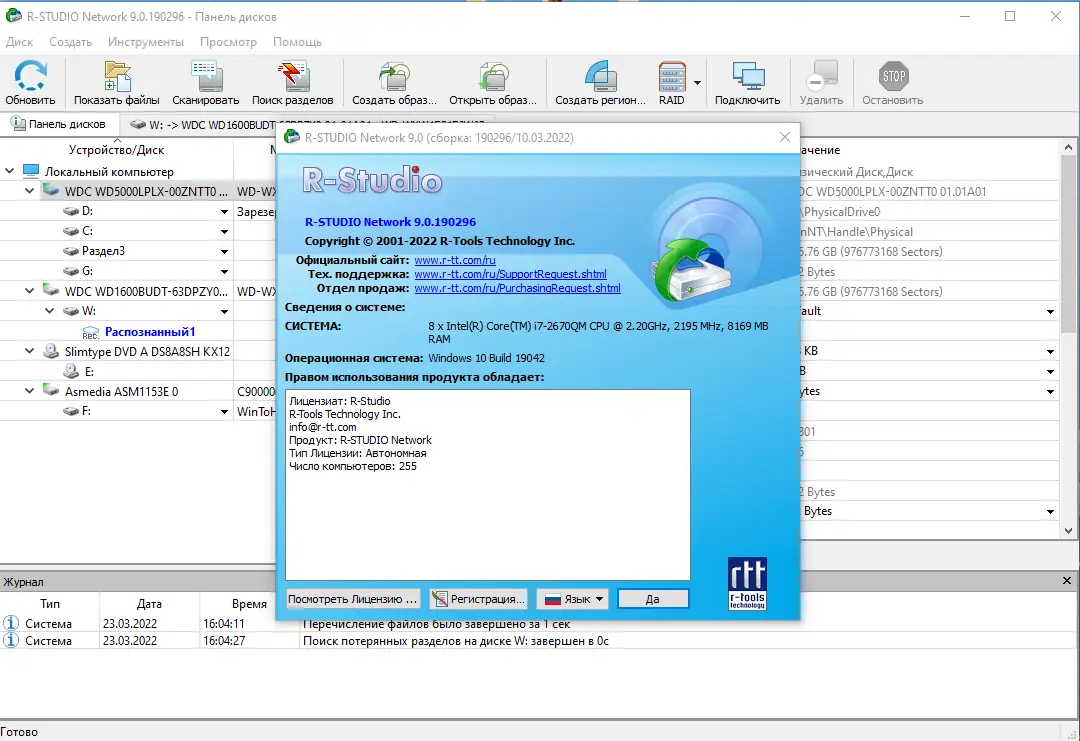Open the Диск menu
Image resolution: width=1080 pixels, height=741 pixels.
pyautogui.click(x=19, y=42)
